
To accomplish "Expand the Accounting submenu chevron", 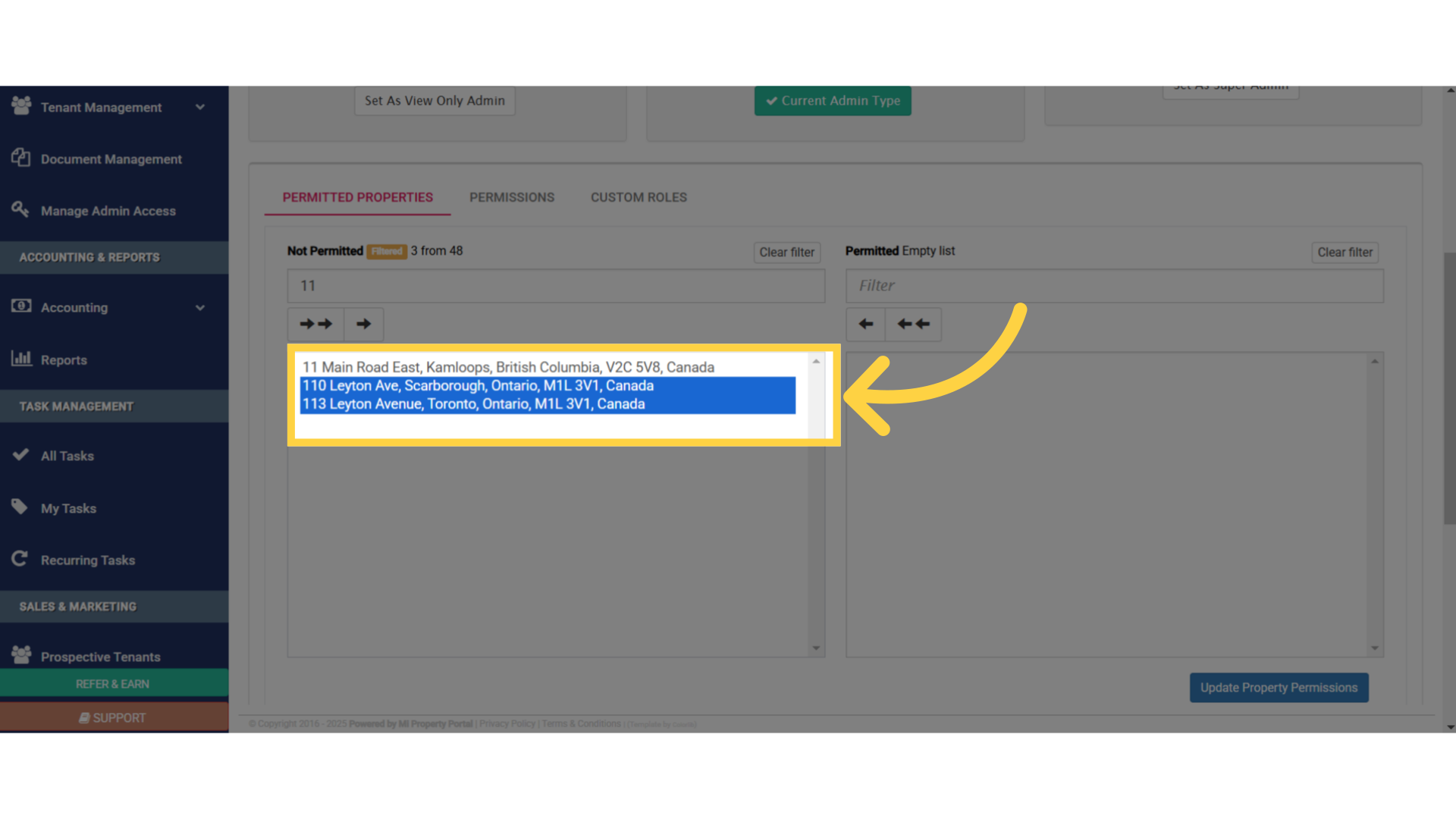I will (200, 307).
